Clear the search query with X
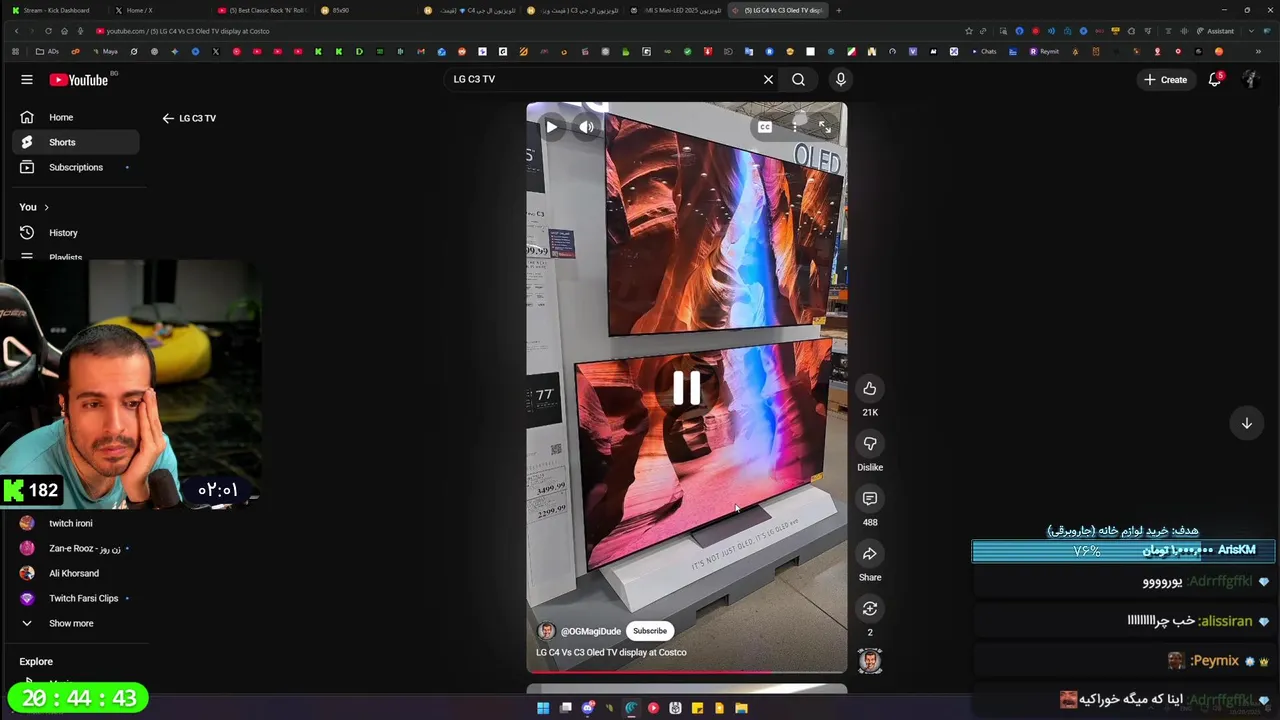This screenshot has width=1280, height=720. (768, 79)
